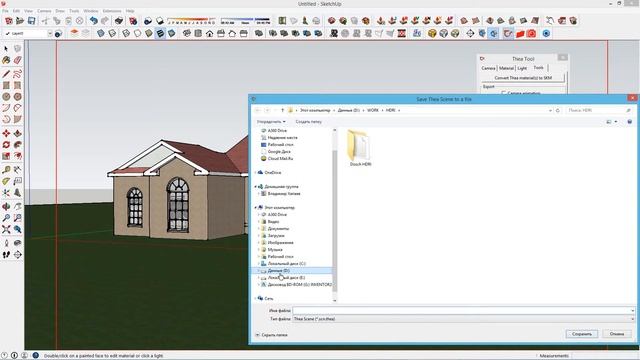Click WORK in address breadcrumb
The width and height of the screenshot is (640, 360).
coord(373,110)
